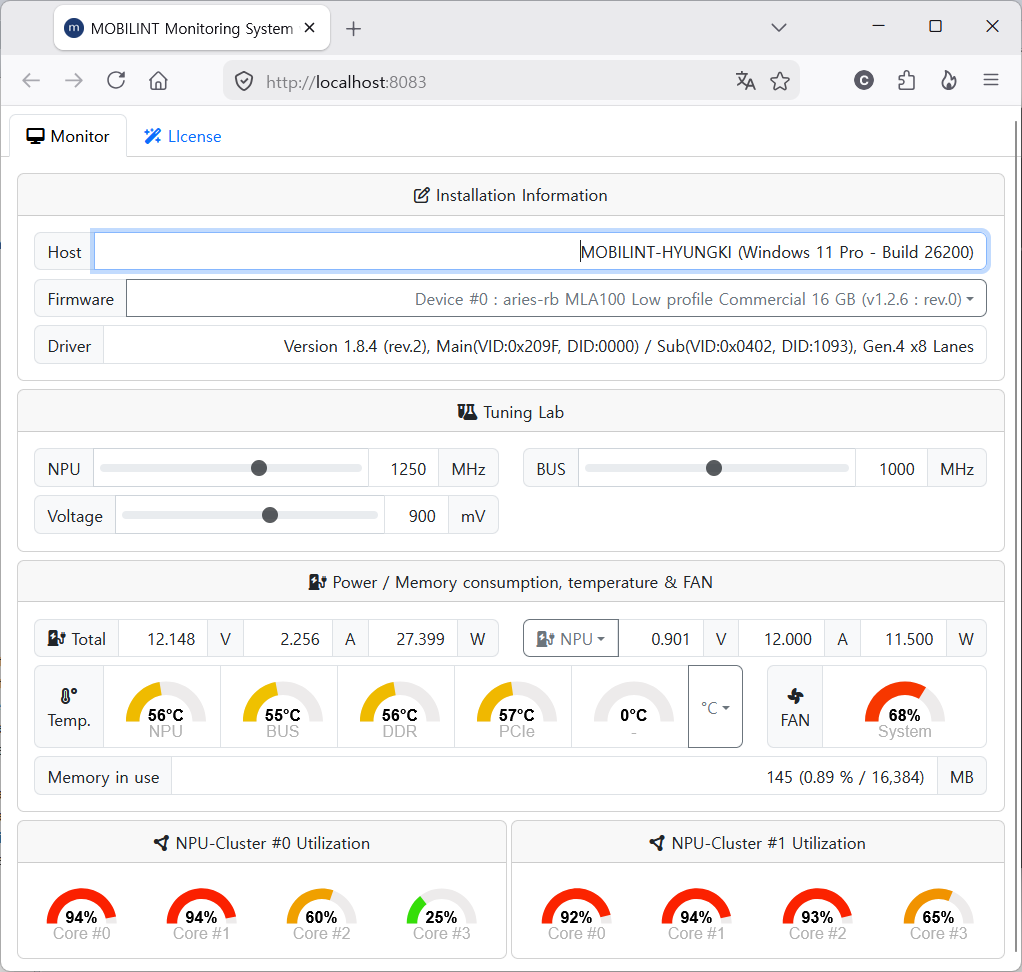This screenshot has width=1022, height=972.
Task: Click Cluster #1 Core #0 92% gauge
Action: tap(576, 915)
